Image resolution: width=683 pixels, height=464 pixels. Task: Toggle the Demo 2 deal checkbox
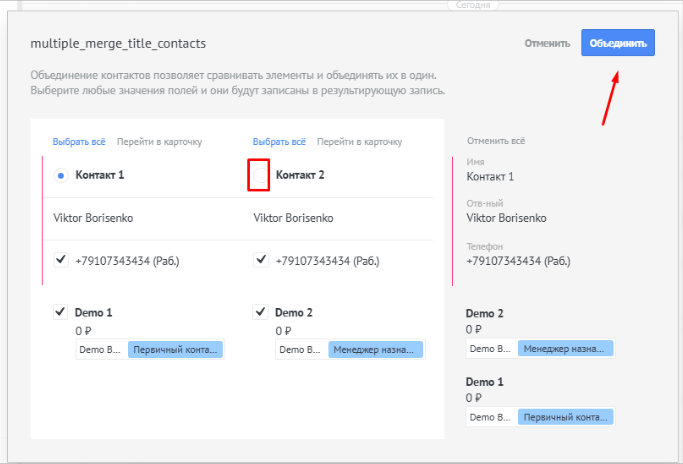[261, 312]
